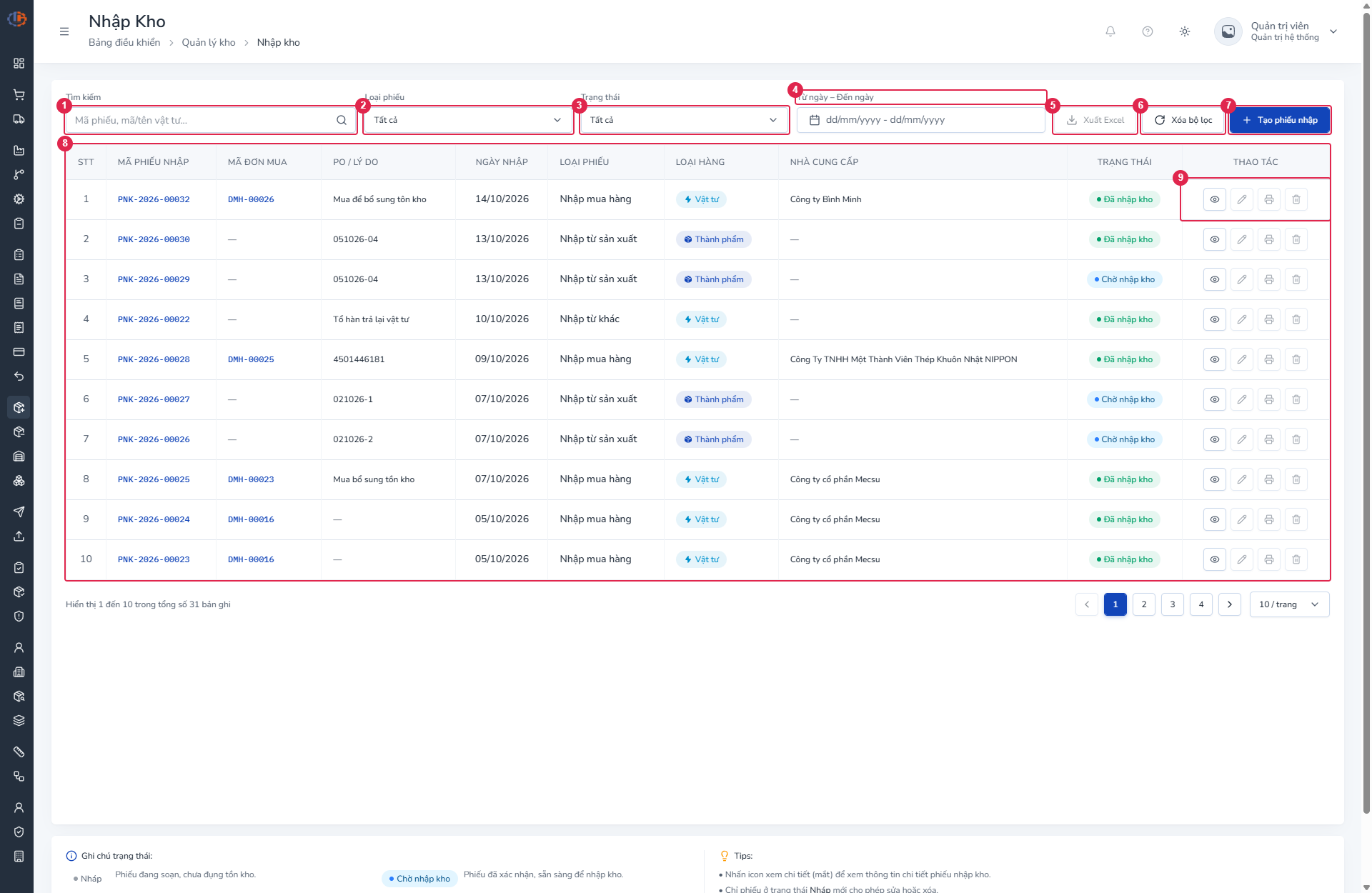
Task: Open the delivery truck sidebar icon
Action: (x=19, y=119)
